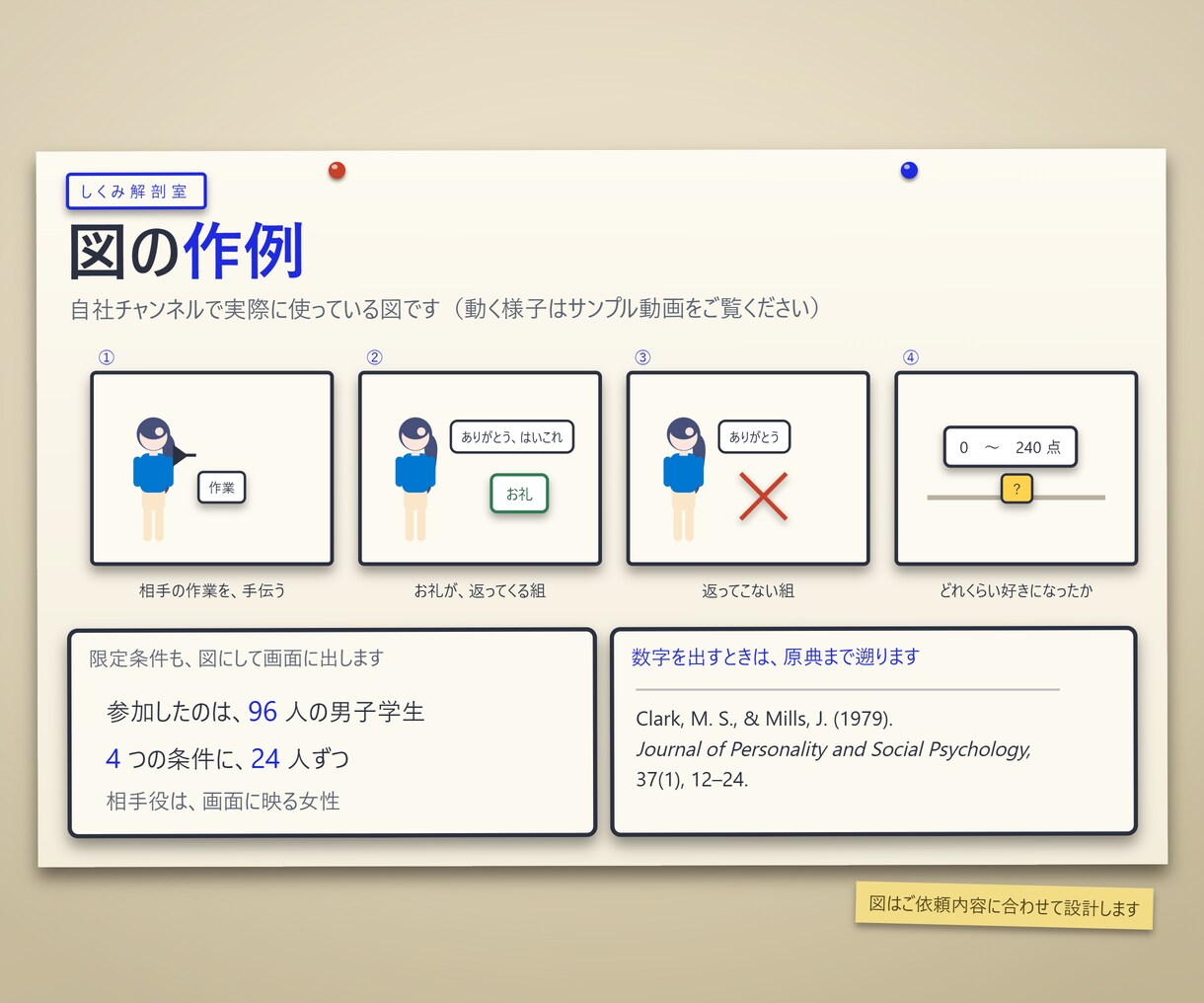The height and width of the screenshot is (1003, 1204).
Task: Click the red push pin
Action: 337,170
